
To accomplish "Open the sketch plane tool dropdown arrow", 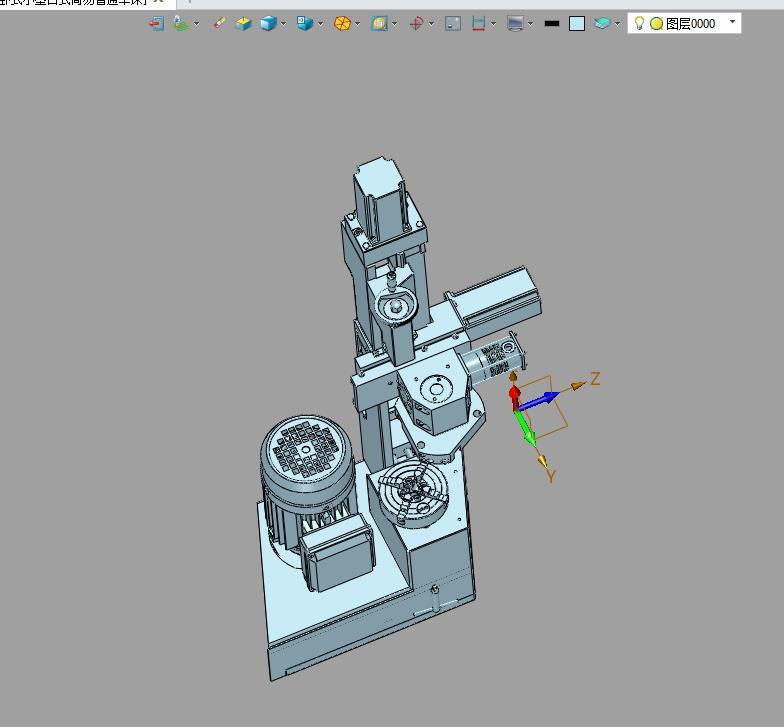I will pos(196,24).
